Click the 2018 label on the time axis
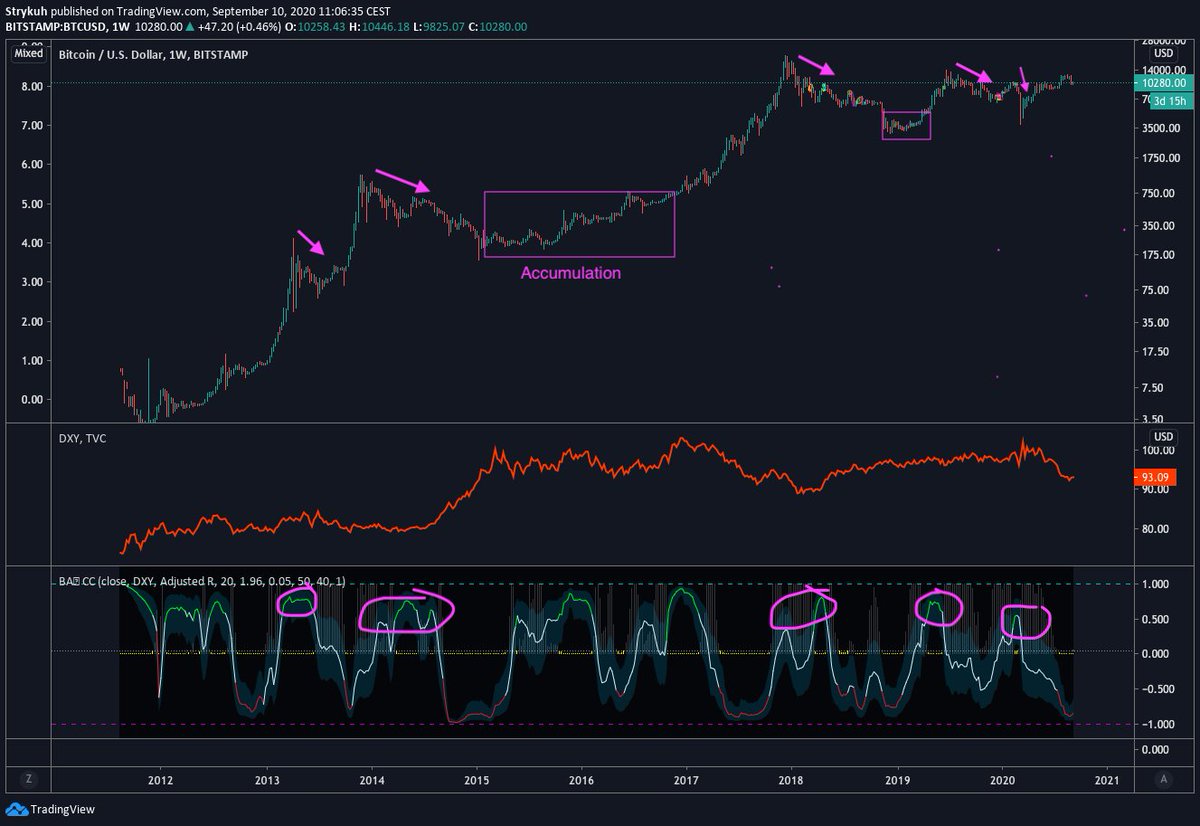The width and height of the screenshot is (1200, 826). (792, 779)
